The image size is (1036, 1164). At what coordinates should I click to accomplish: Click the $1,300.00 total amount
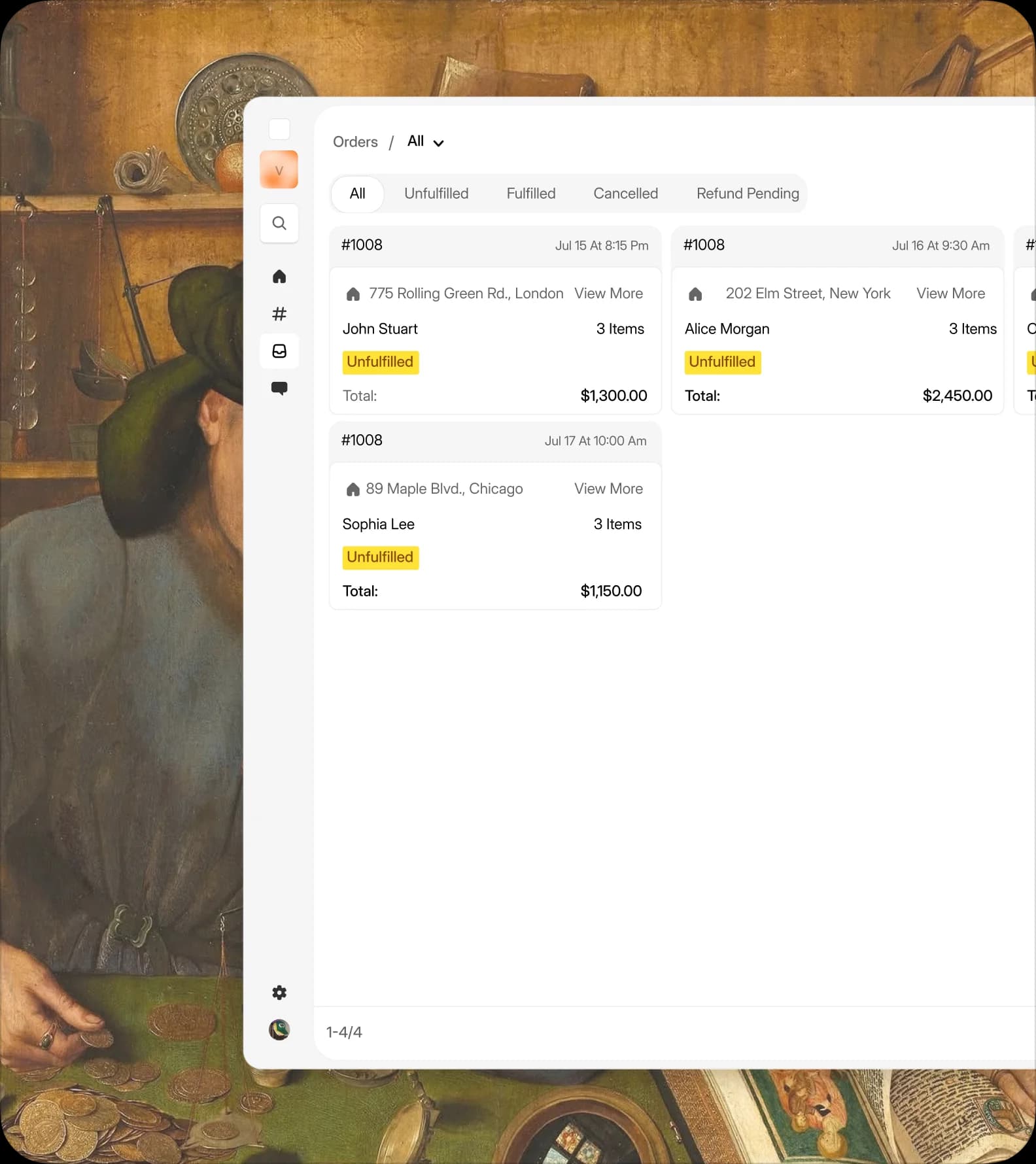tap(613, 396)
